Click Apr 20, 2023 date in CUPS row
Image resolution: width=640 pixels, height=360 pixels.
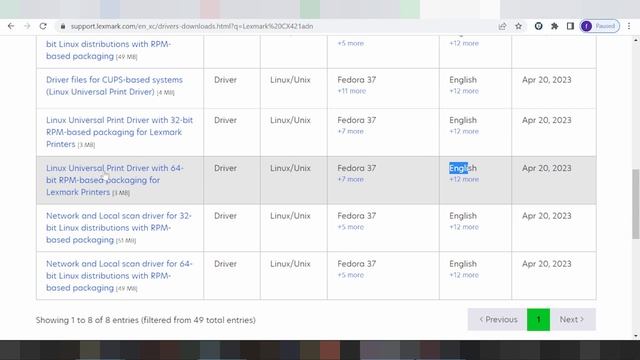[x=547, y=80]
